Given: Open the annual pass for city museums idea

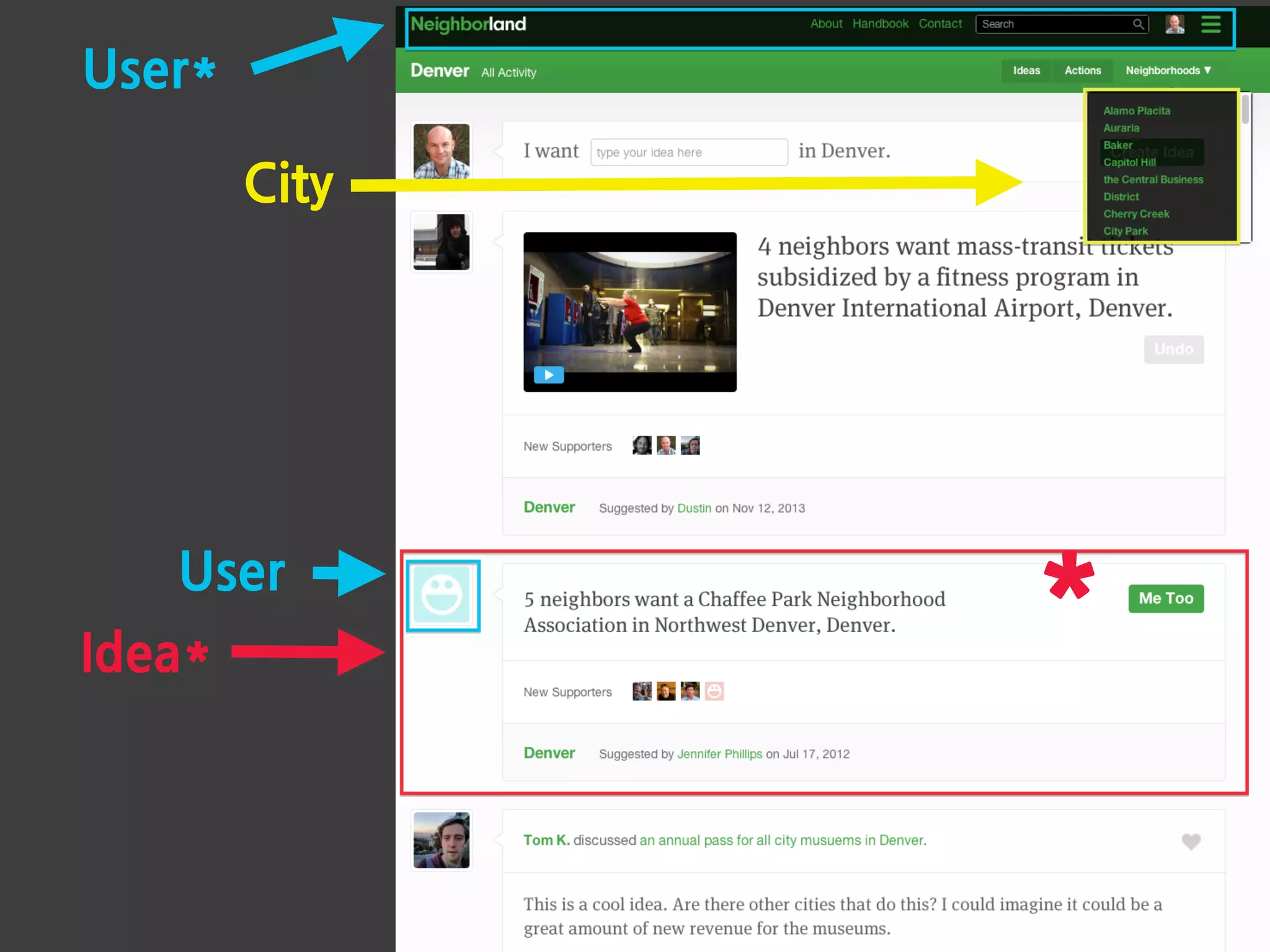Looking at the screenshot, I should [783, 840].
